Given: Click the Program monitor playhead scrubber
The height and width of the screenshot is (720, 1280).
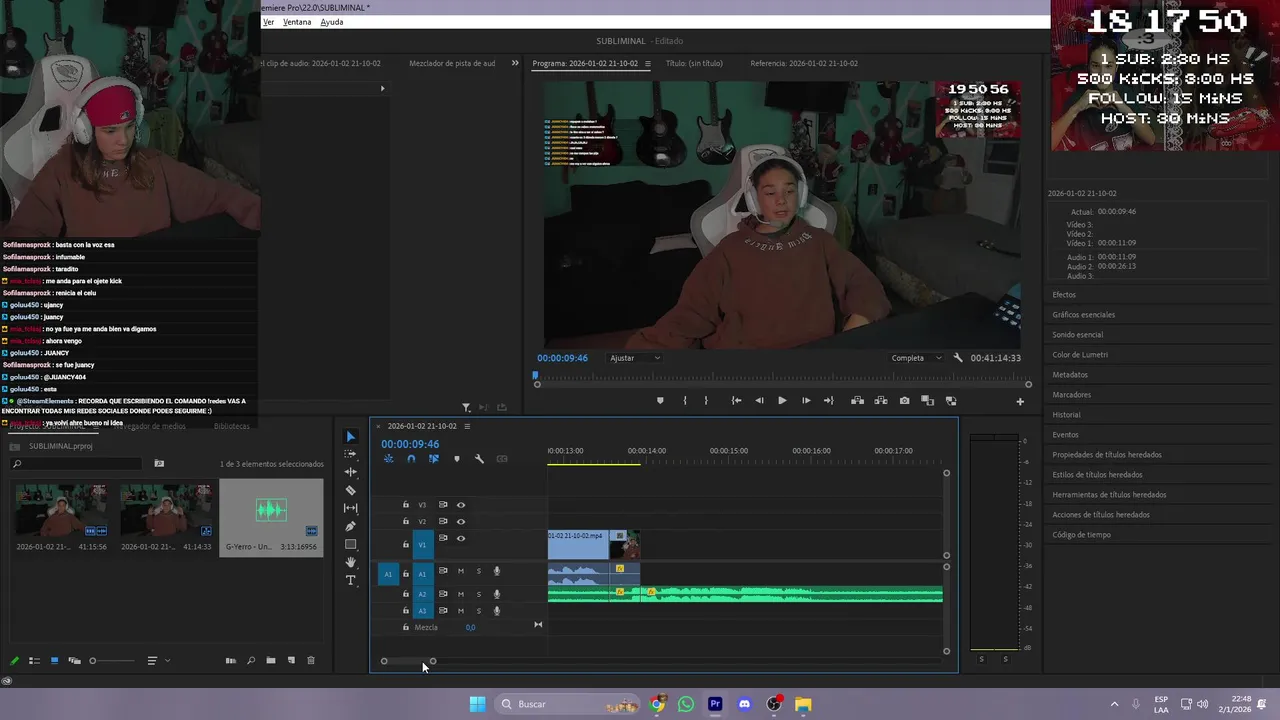Looking at the screenshot, I should (536, 376).
